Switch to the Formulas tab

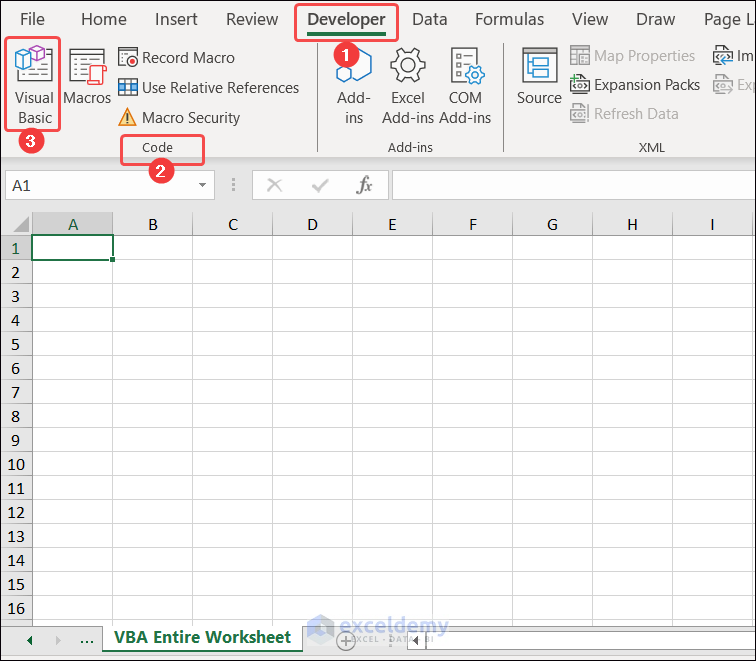click(509, 19)
